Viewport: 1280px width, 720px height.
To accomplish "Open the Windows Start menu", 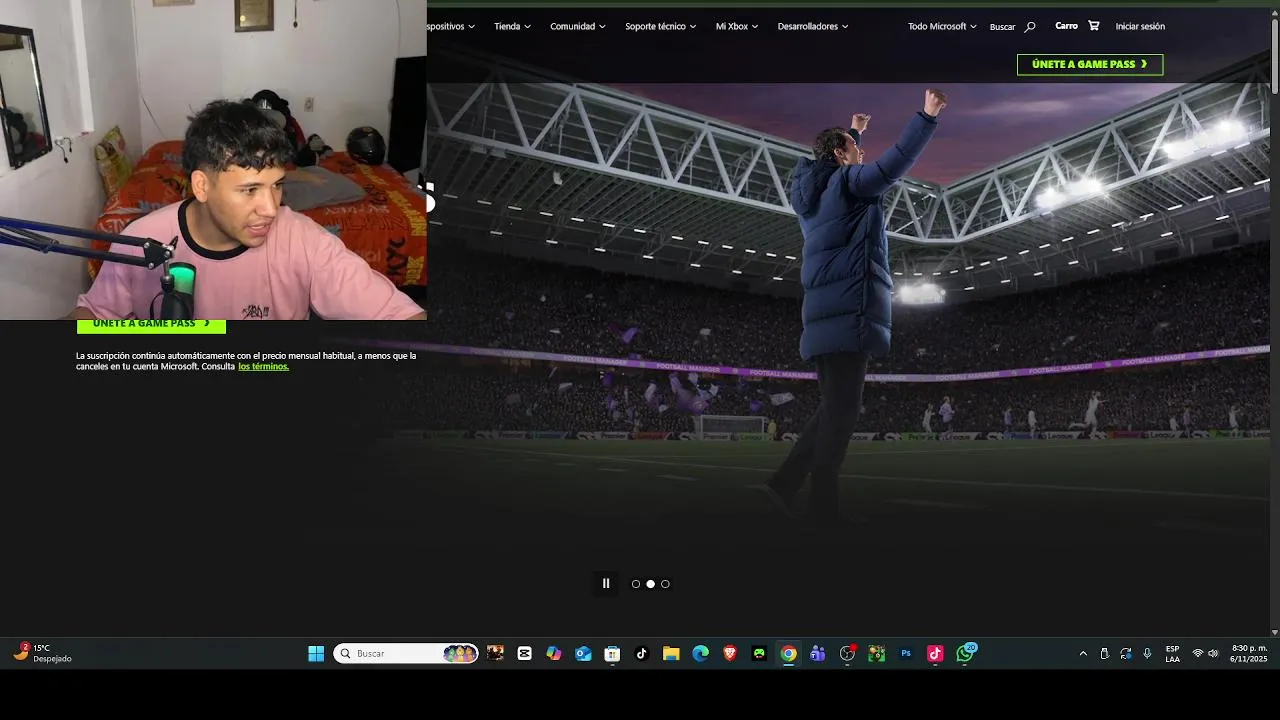I will pos(316,654).
